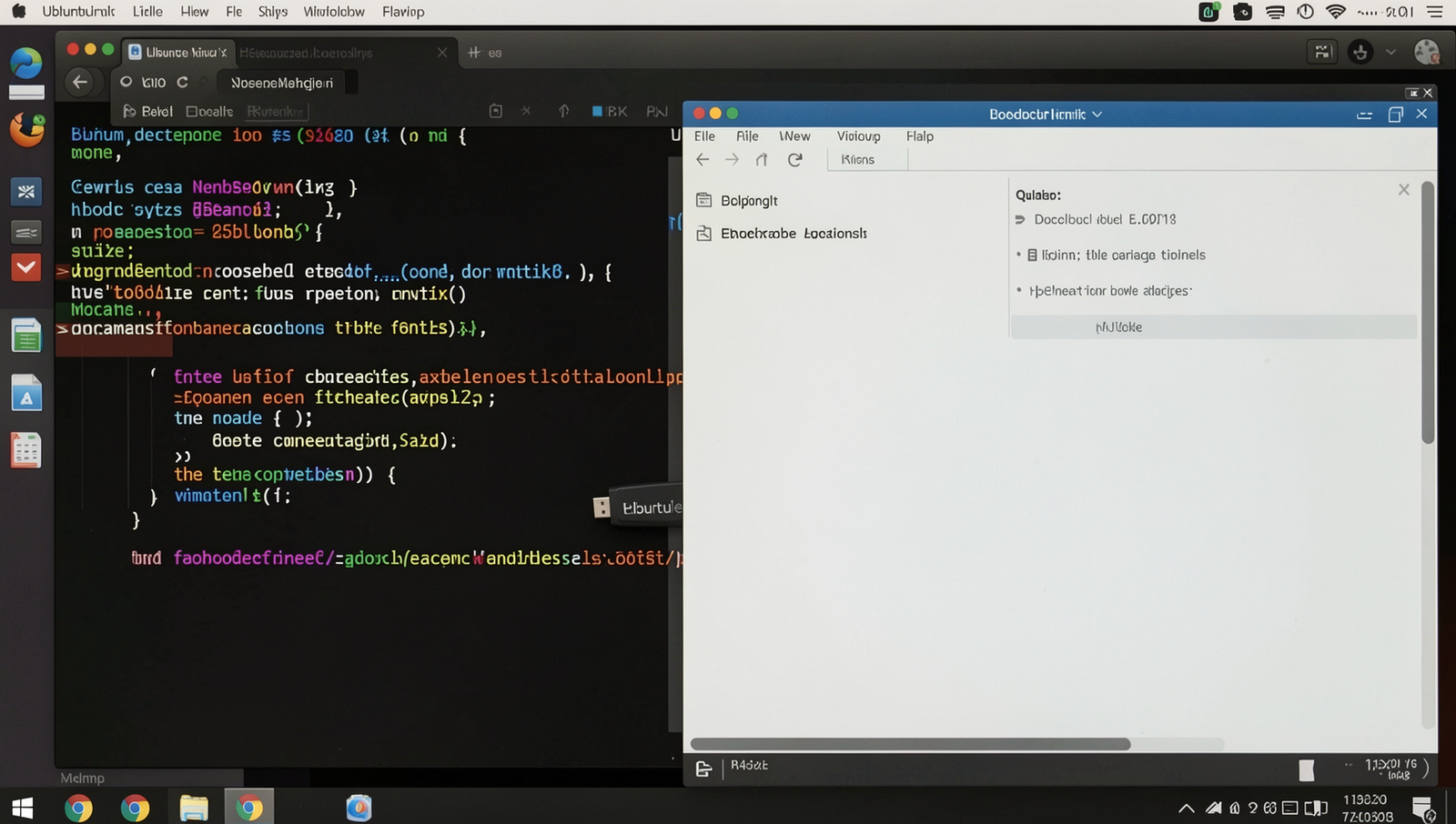Expand the chevron beside the avatar
This screenshot has height=824, width=1456.
(x=1390, y=52)
